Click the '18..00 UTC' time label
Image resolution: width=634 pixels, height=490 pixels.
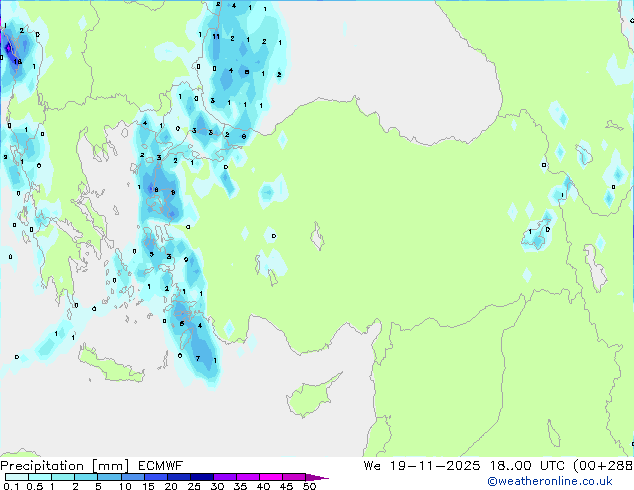[527, 466]
